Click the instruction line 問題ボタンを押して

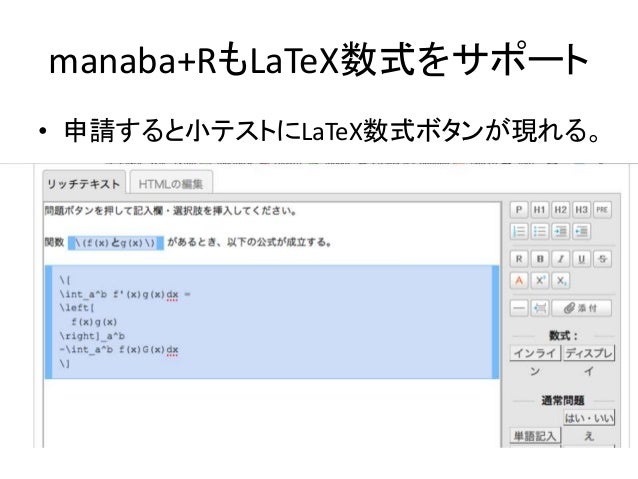click(170, 211)
